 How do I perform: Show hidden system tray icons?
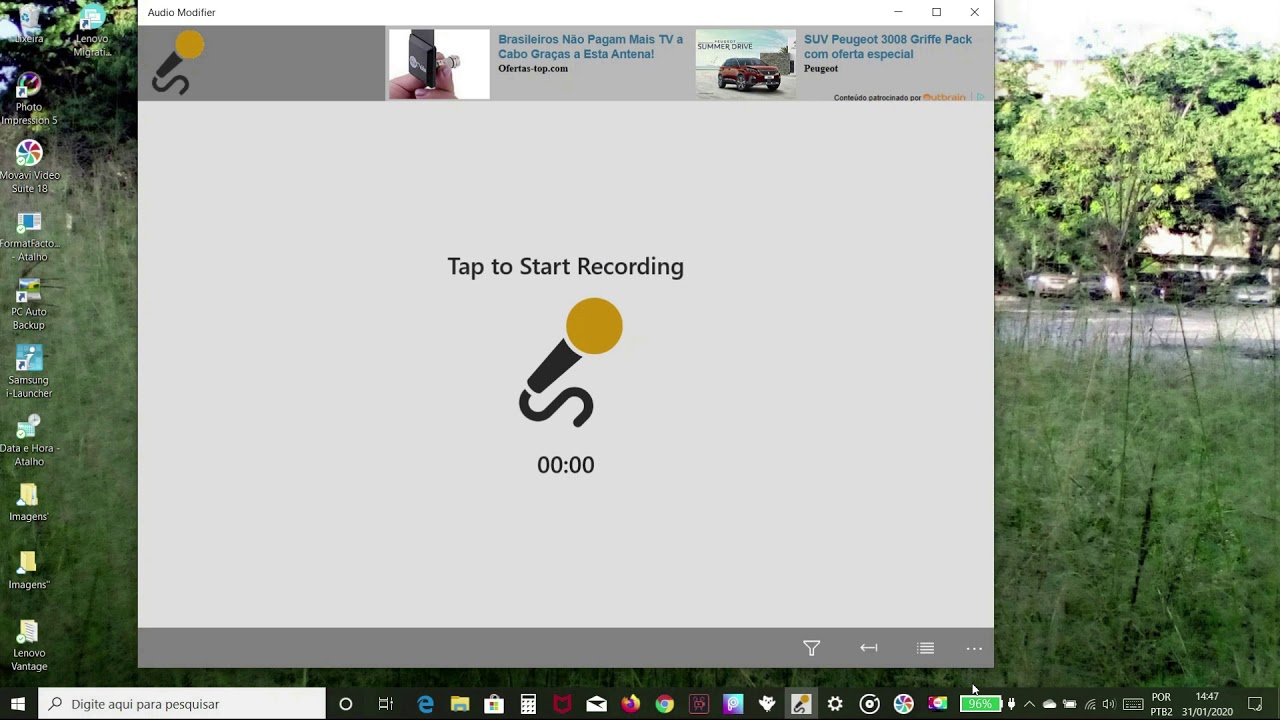tap(1029, 704)
